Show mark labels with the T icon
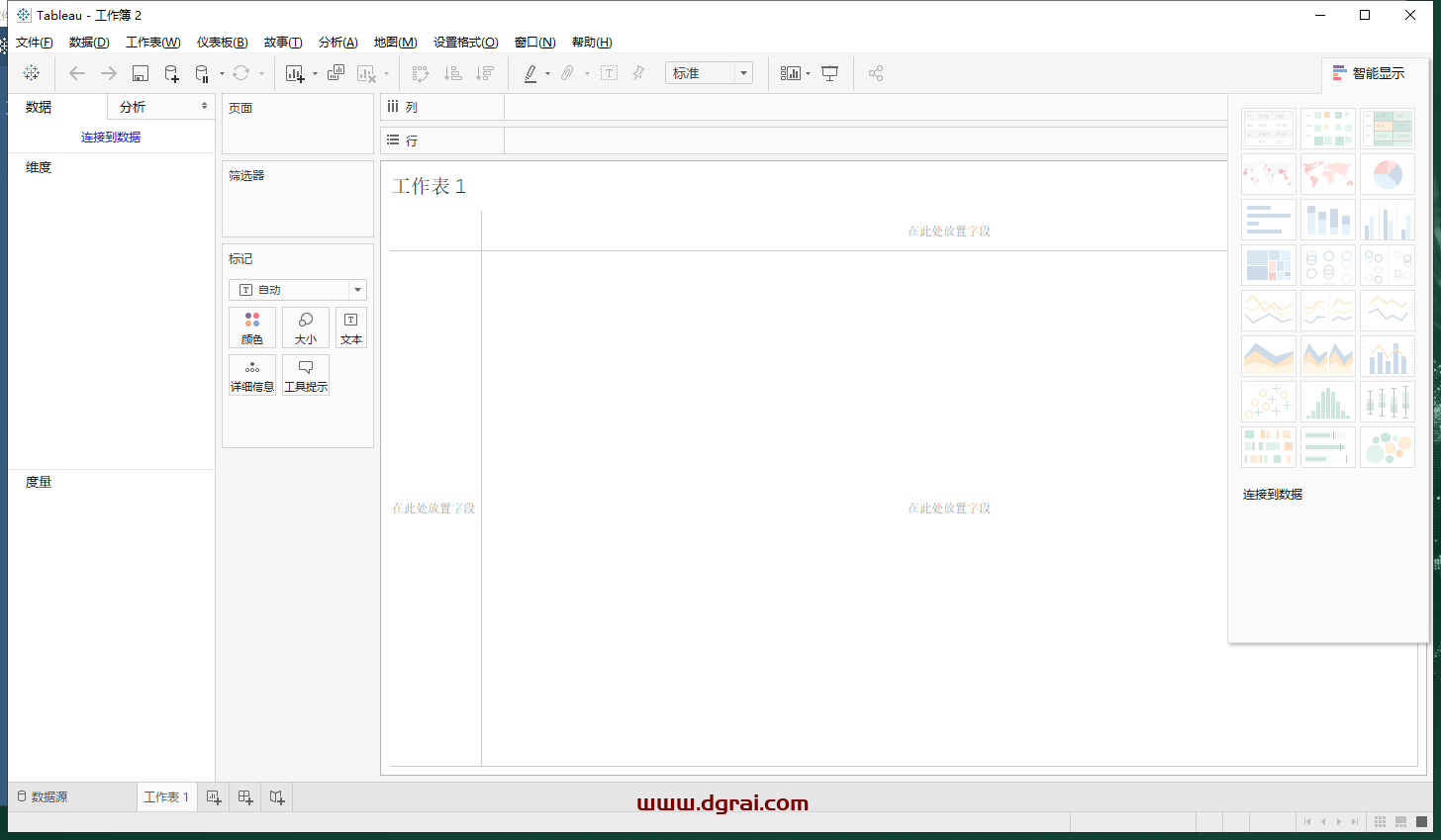 click(x=609, y=73)
